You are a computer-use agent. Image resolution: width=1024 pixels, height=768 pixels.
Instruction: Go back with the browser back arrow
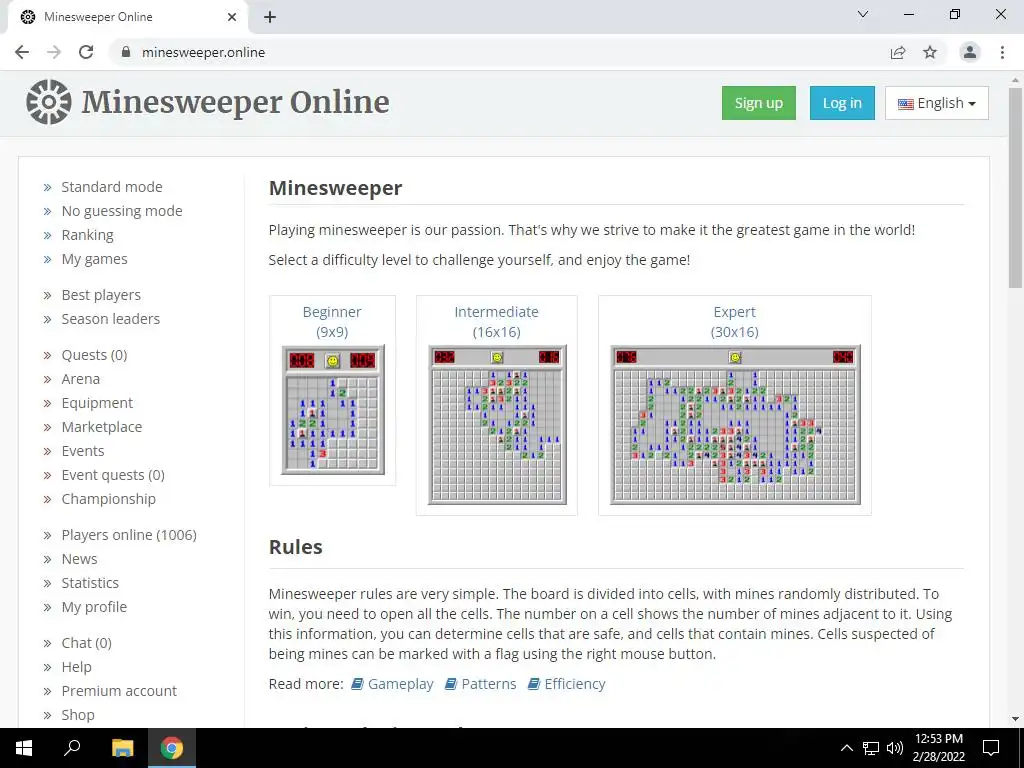coord(22,52)
